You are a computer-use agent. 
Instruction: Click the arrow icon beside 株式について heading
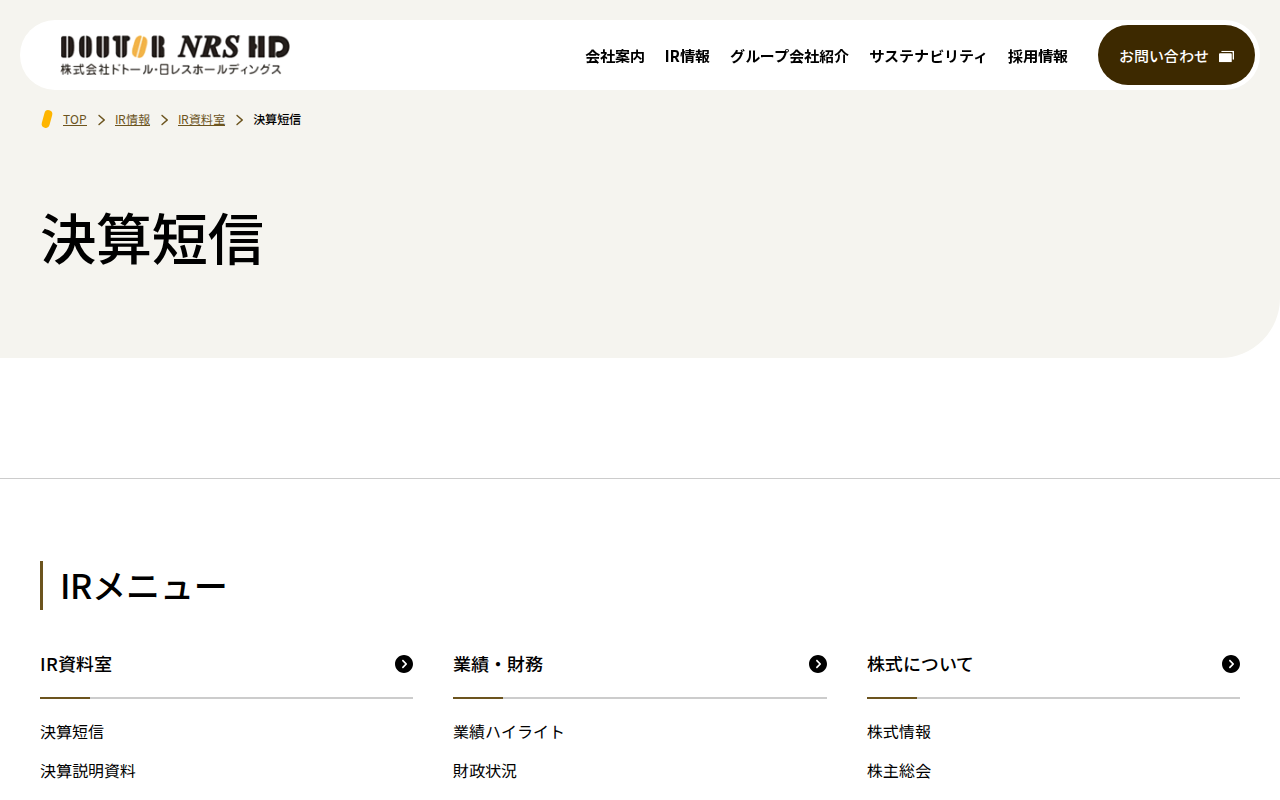pos(1231,664)
